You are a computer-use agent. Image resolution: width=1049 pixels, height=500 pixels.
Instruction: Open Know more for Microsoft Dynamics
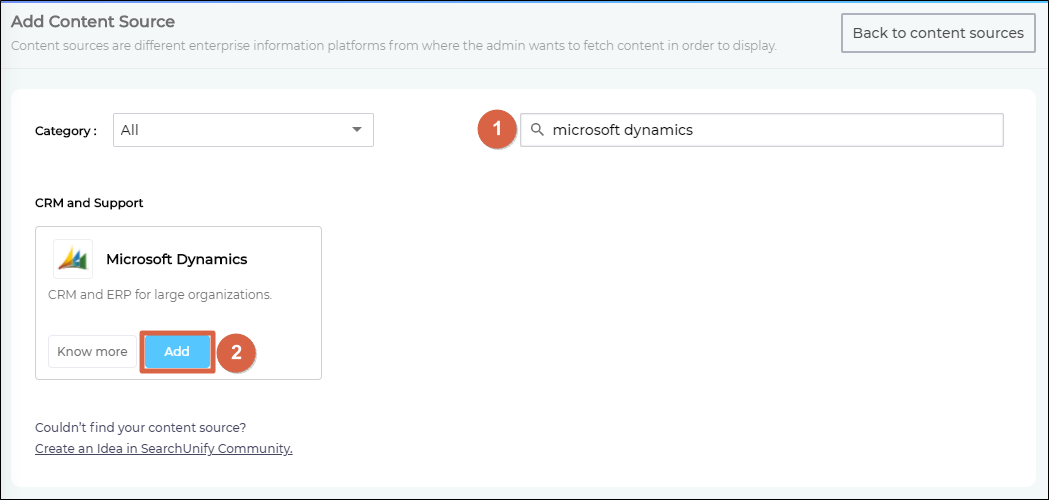point(92,352)
